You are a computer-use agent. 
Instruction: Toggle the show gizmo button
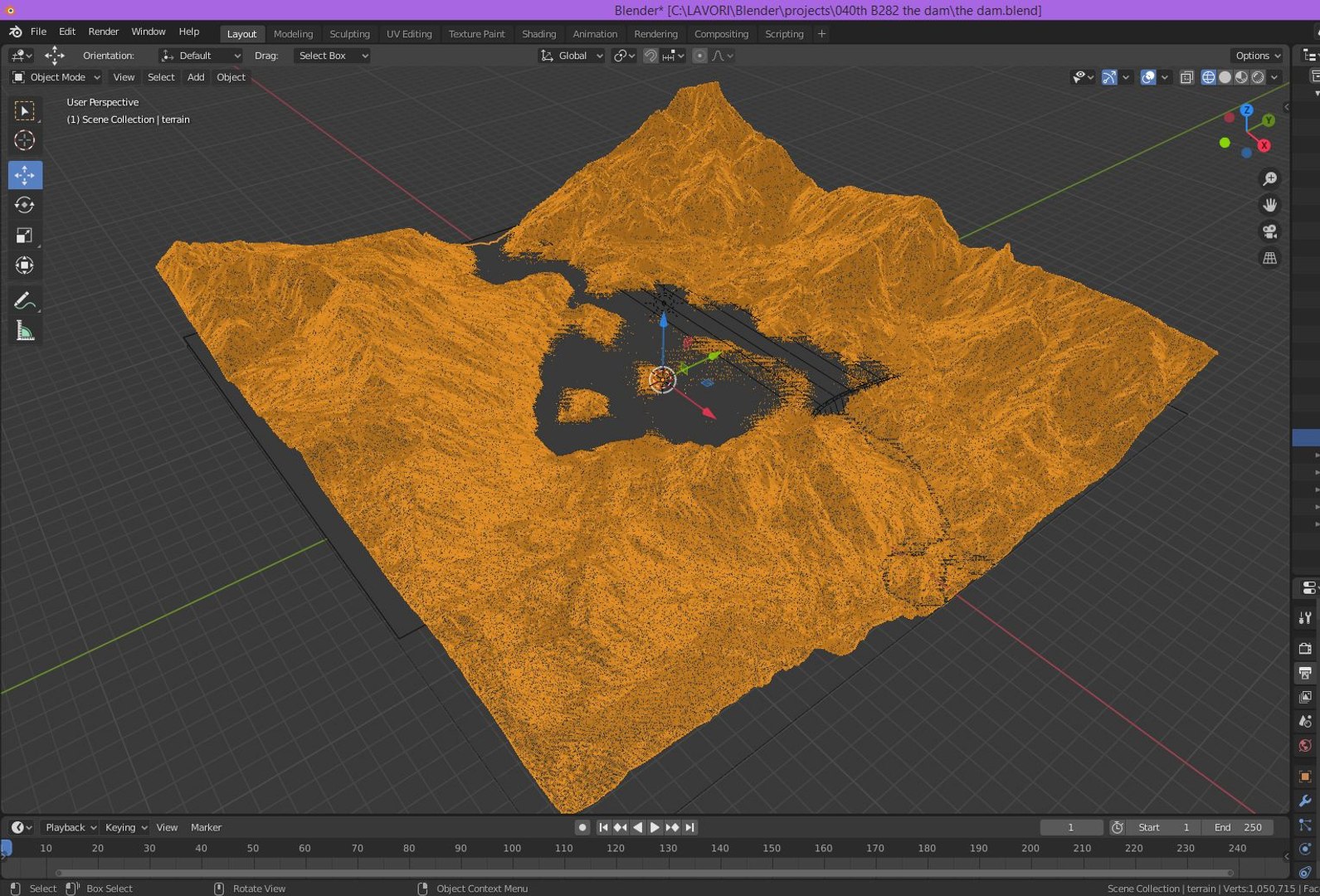point(1109,77)
